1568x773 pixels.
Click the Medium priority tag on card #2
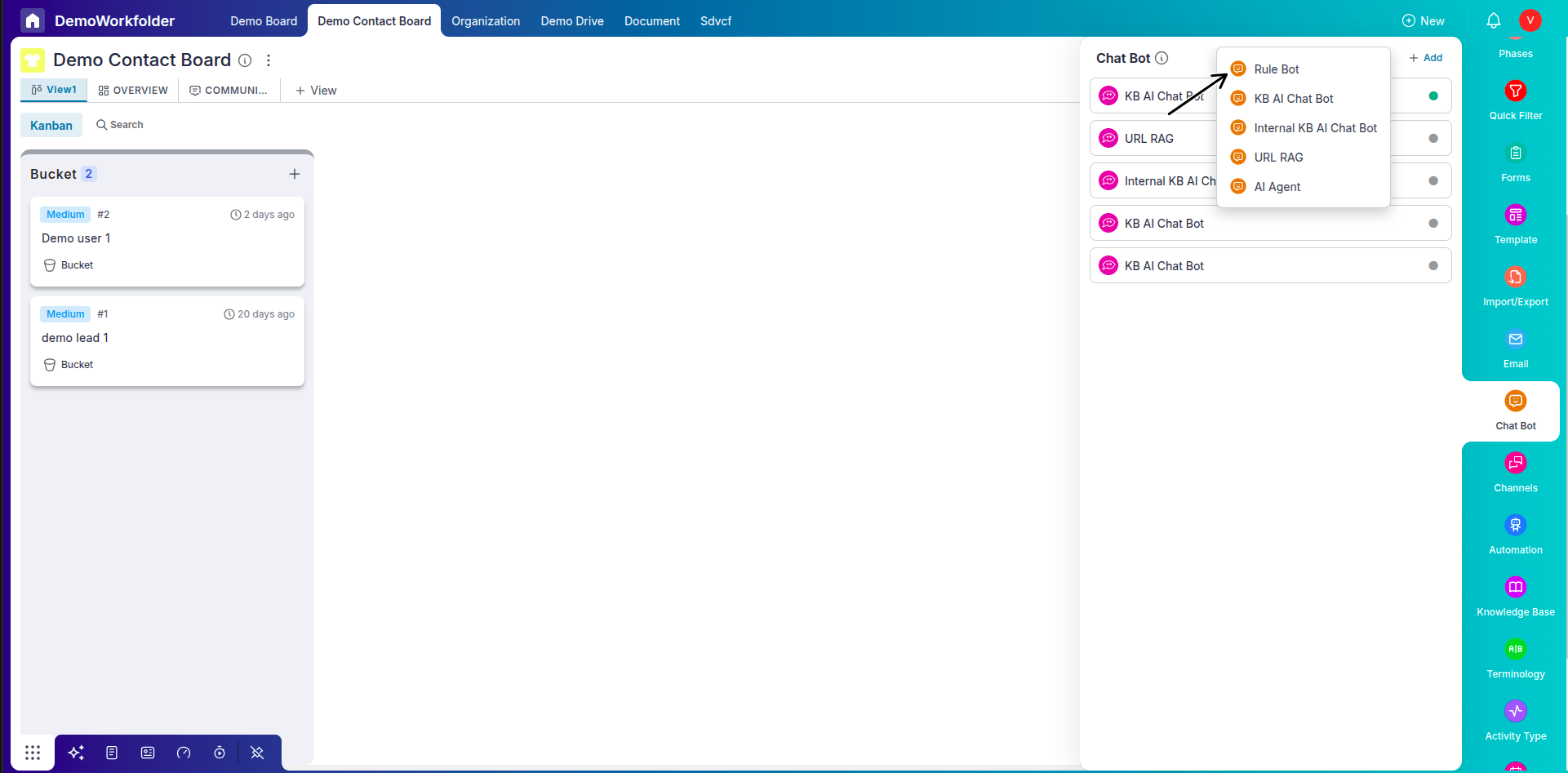point(65,215)
